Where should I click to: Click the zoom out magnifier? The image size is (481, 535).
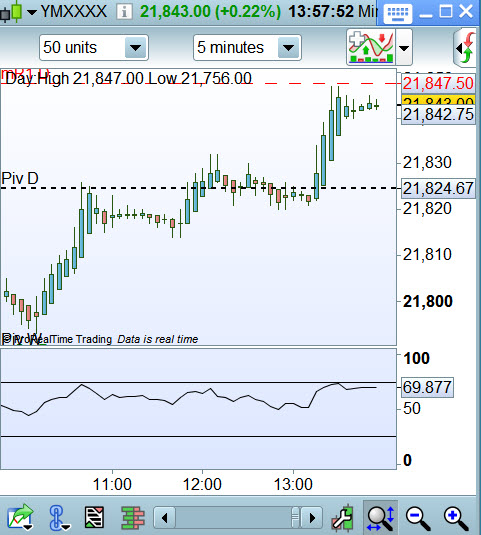418,518
